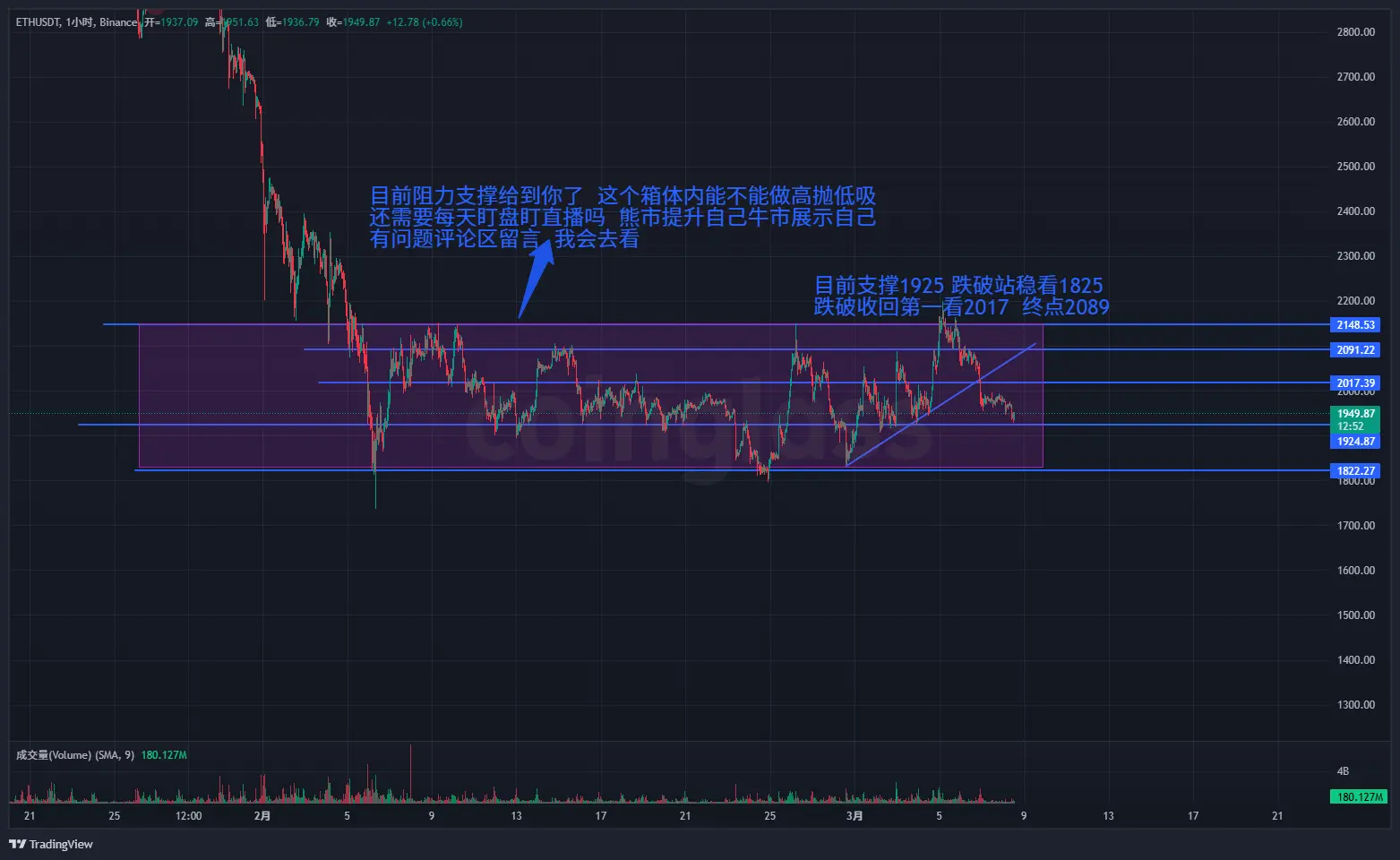Image resolution: width=1400 pixels, height=860 pixels.
Task: Click the TradingView logo
Action: coord(51,844)
